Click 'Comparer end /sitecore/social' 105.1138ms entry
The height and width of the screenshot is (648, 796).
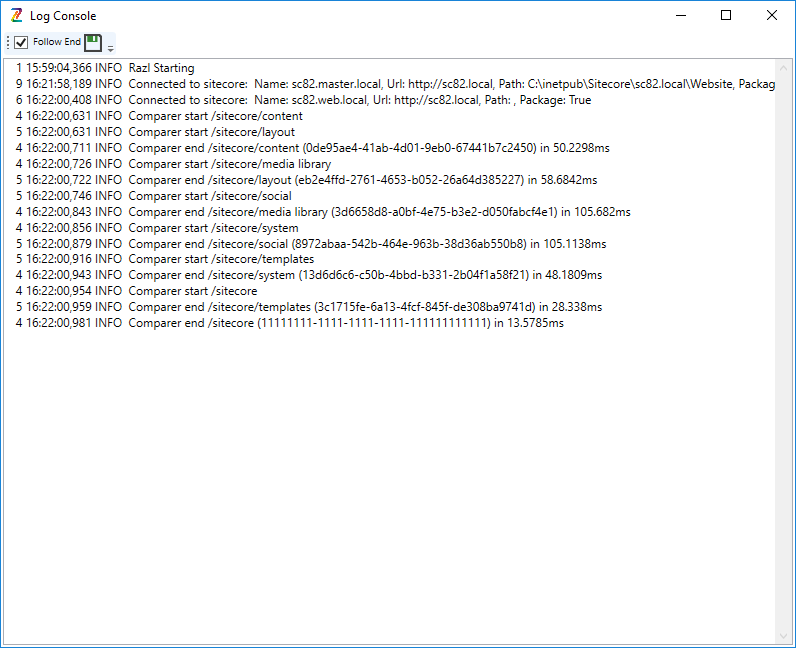click(x=311, y=244)
